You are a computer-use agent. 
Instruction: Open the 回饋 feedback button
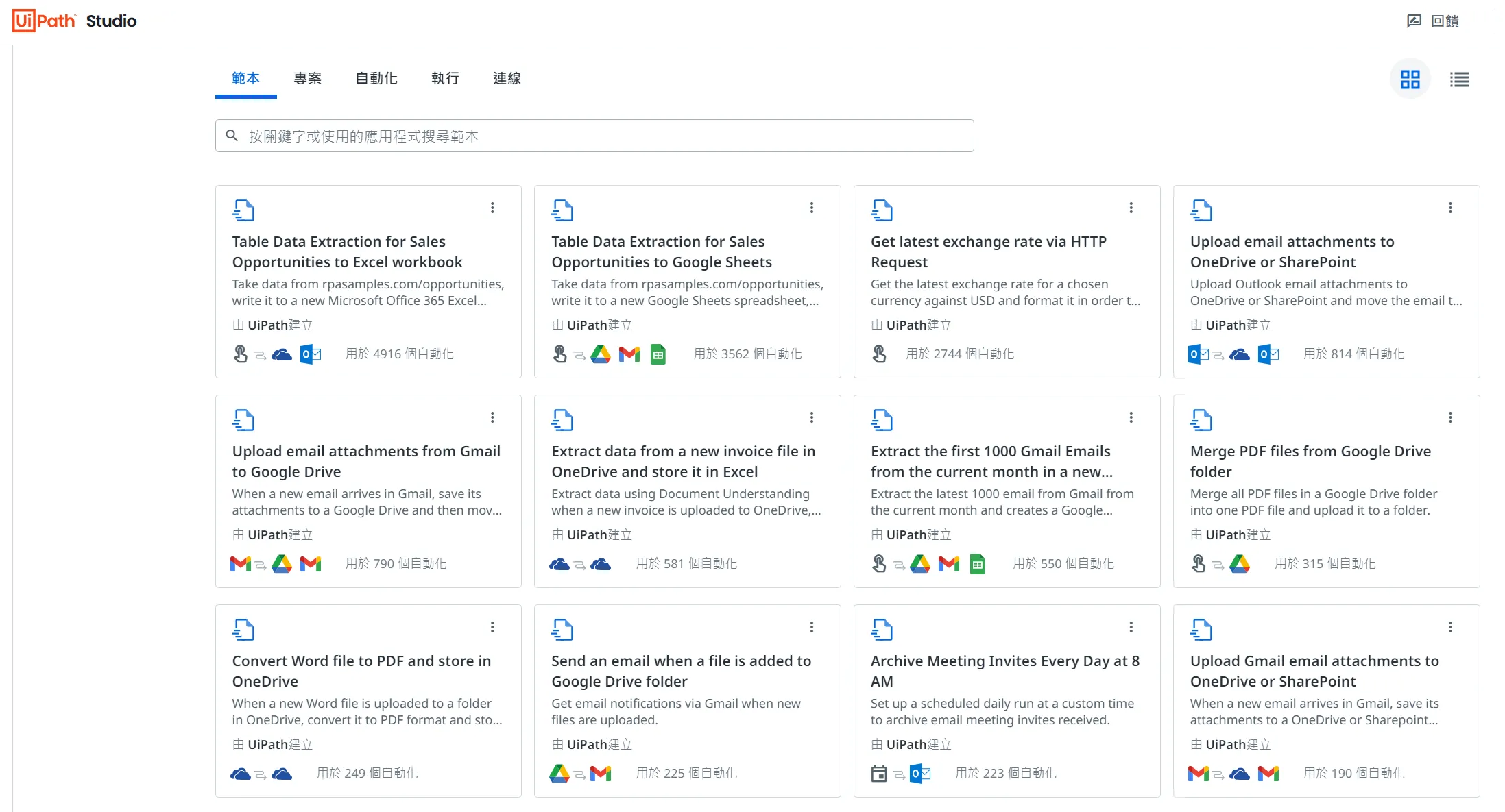point(1434,21)
